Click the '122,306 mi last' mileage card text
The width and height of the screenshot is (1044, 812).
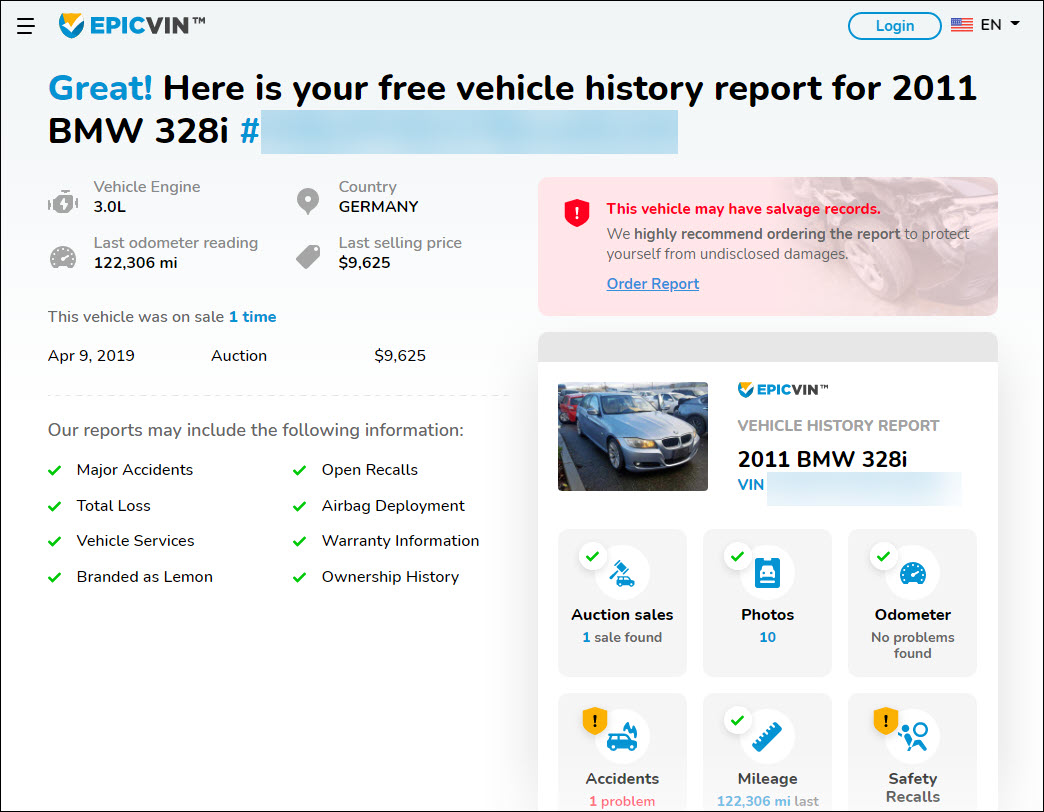tap(767, 801)
